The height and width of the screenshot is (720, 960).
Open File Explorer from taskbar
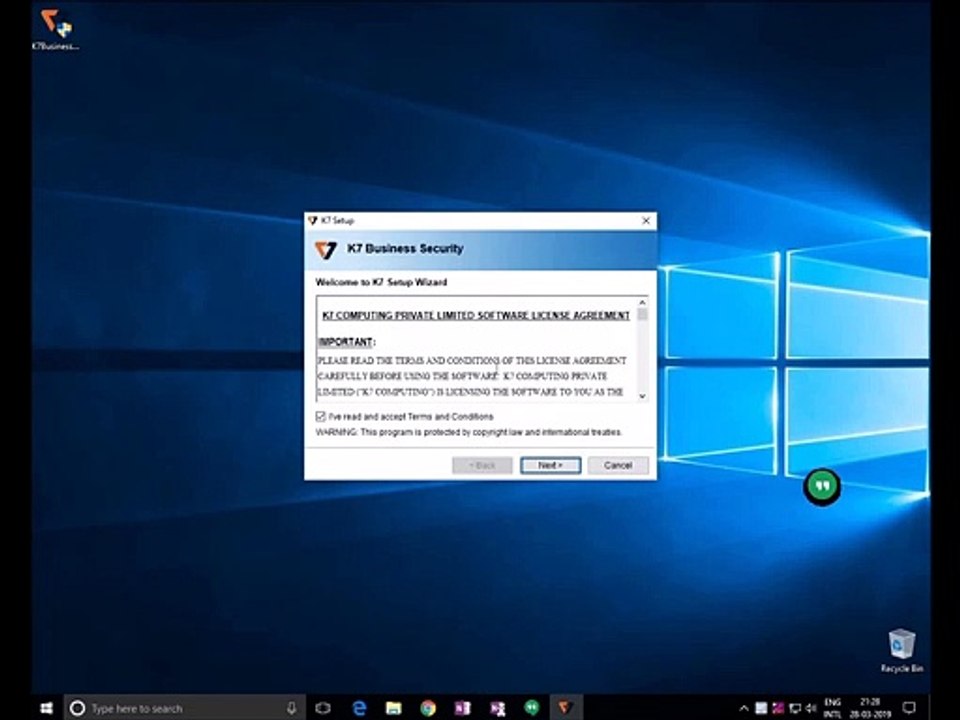(394, 708)
